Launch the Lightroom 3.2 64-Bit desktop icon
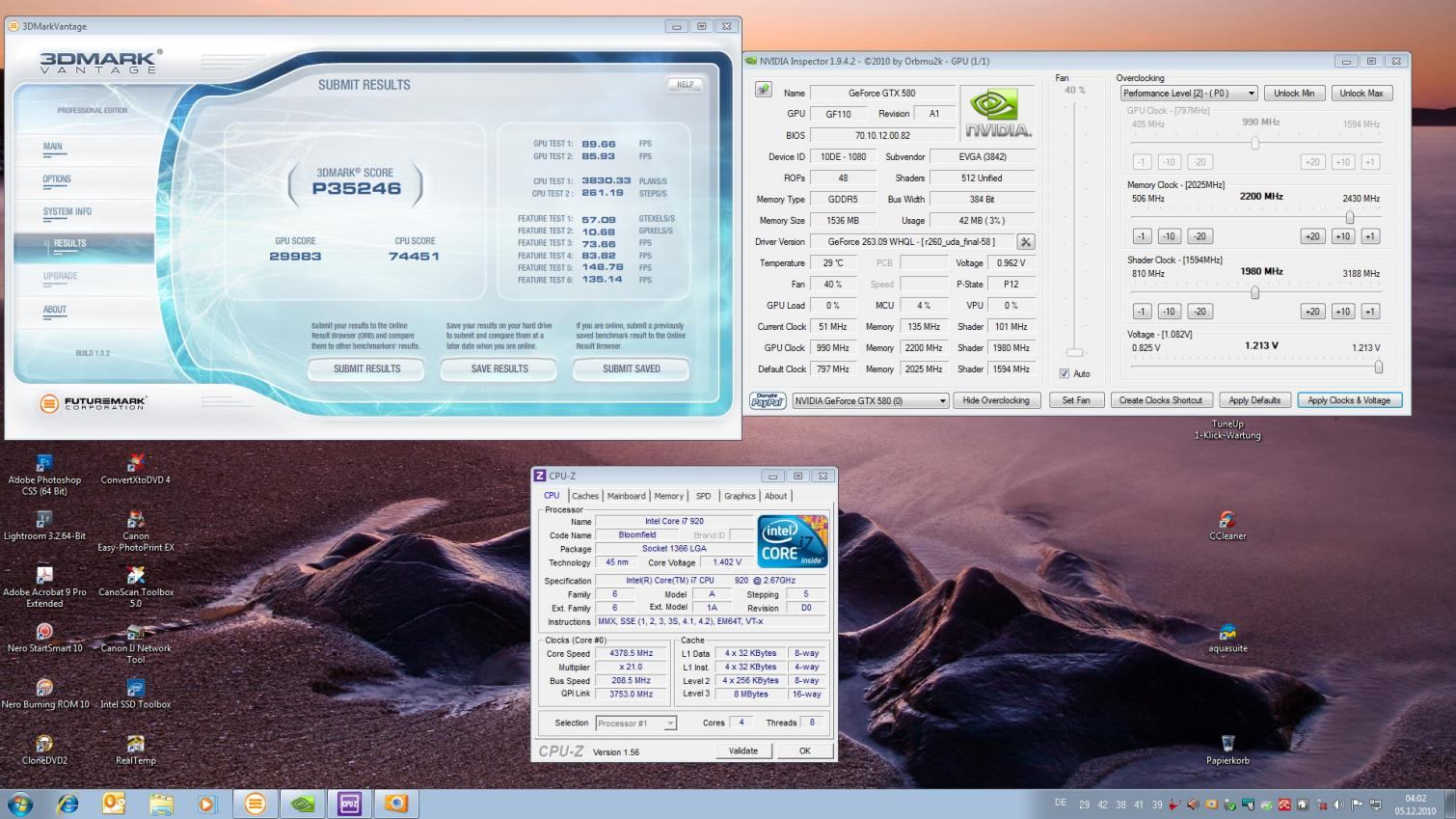 44,526
